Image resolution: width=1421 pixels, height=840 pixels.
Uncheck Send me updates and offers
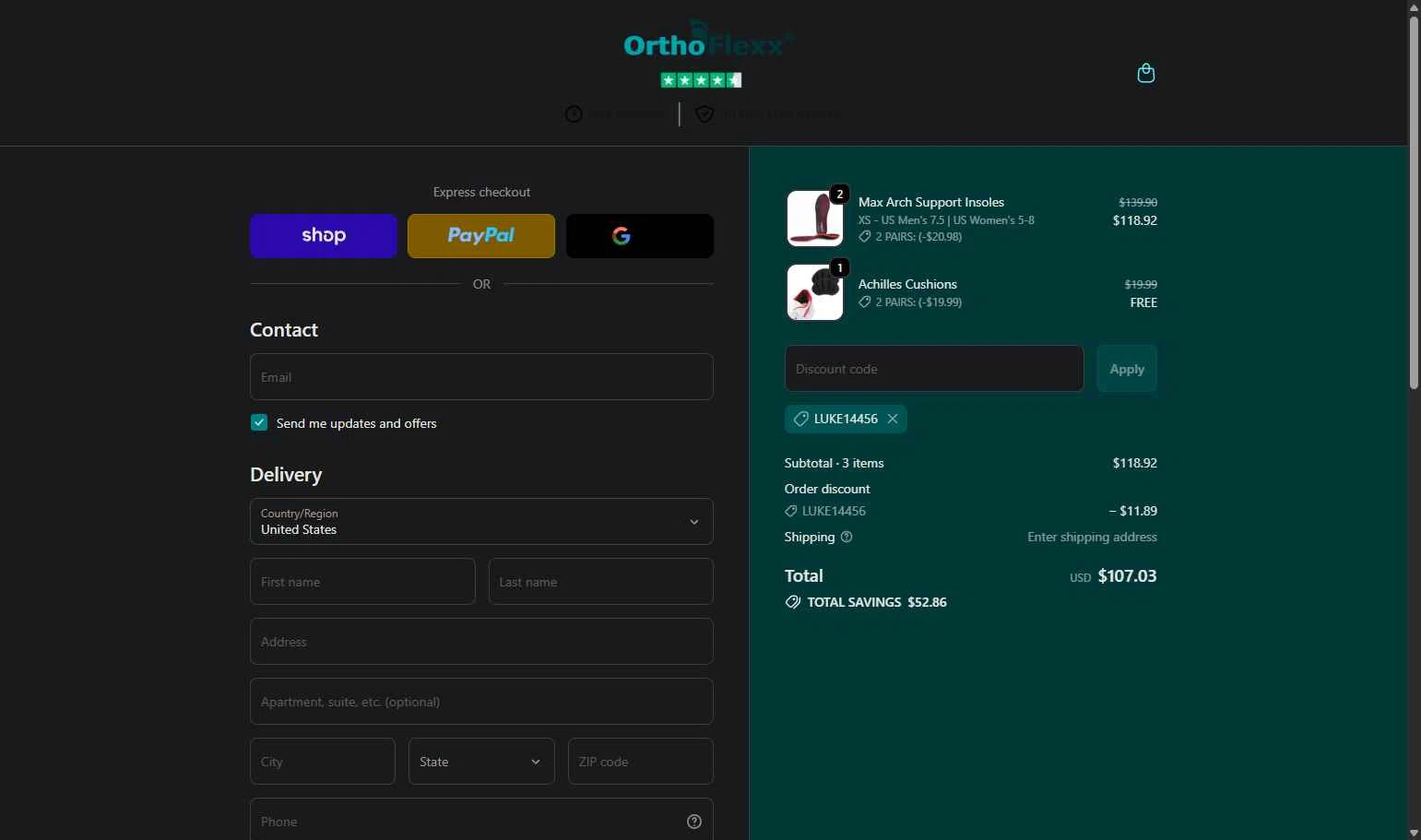pyautogui.click(x=259, y=422)
